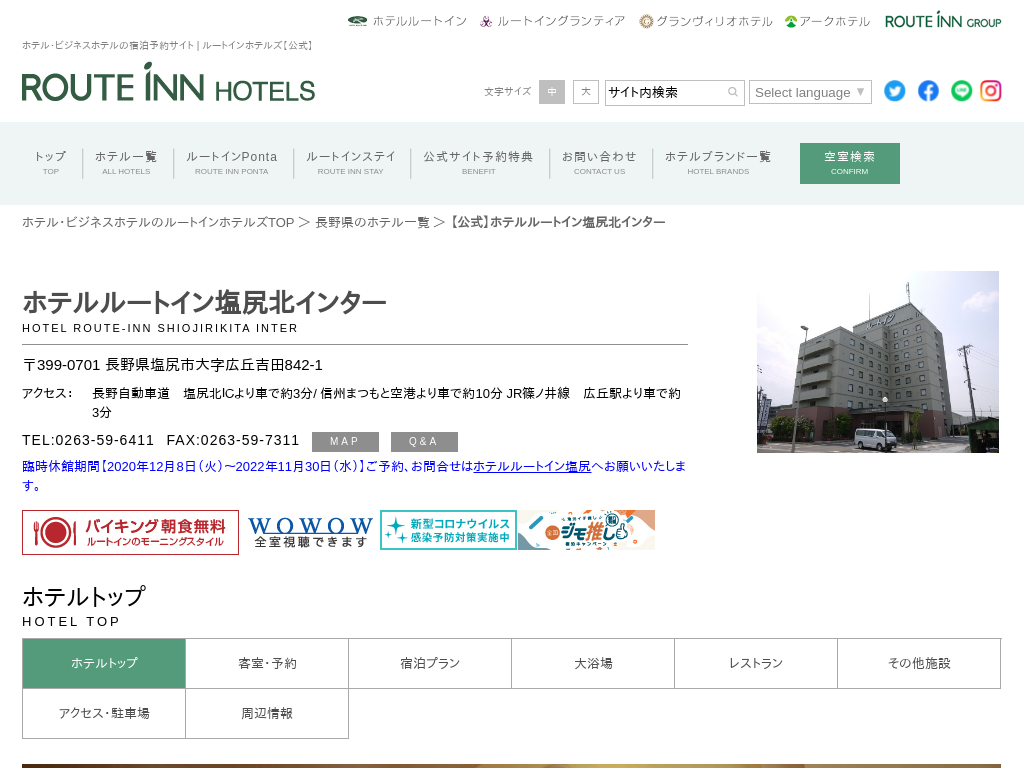Select the 周辺情報 tab
This screenshot has width=1024, height=768.
pos(267,714)
